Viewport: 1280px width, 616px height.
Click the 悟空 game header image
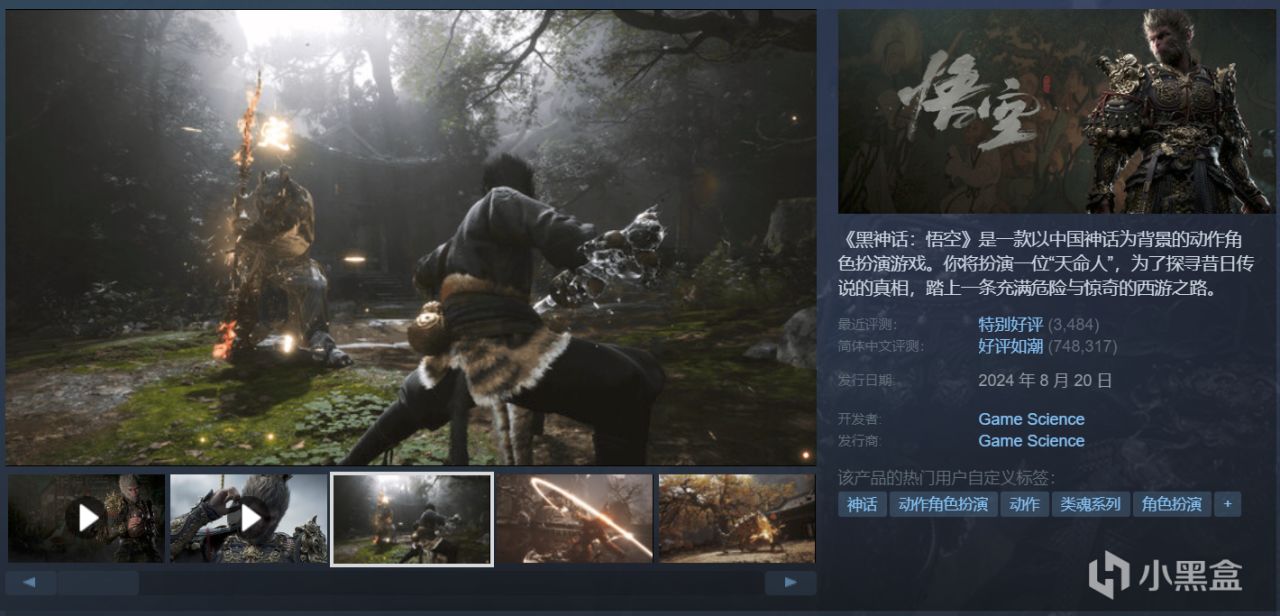[1056, 111]
